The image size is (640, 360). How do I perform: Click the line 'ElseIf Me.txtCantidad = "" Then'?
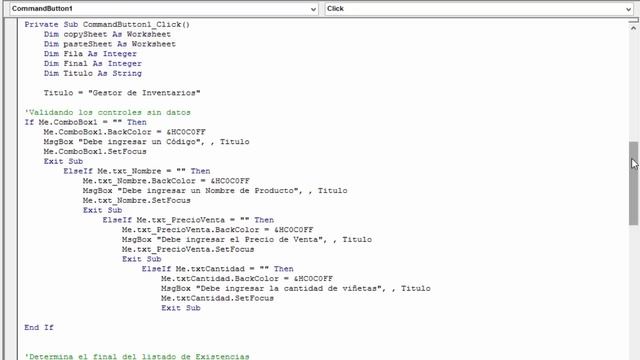tap(218, 269)
